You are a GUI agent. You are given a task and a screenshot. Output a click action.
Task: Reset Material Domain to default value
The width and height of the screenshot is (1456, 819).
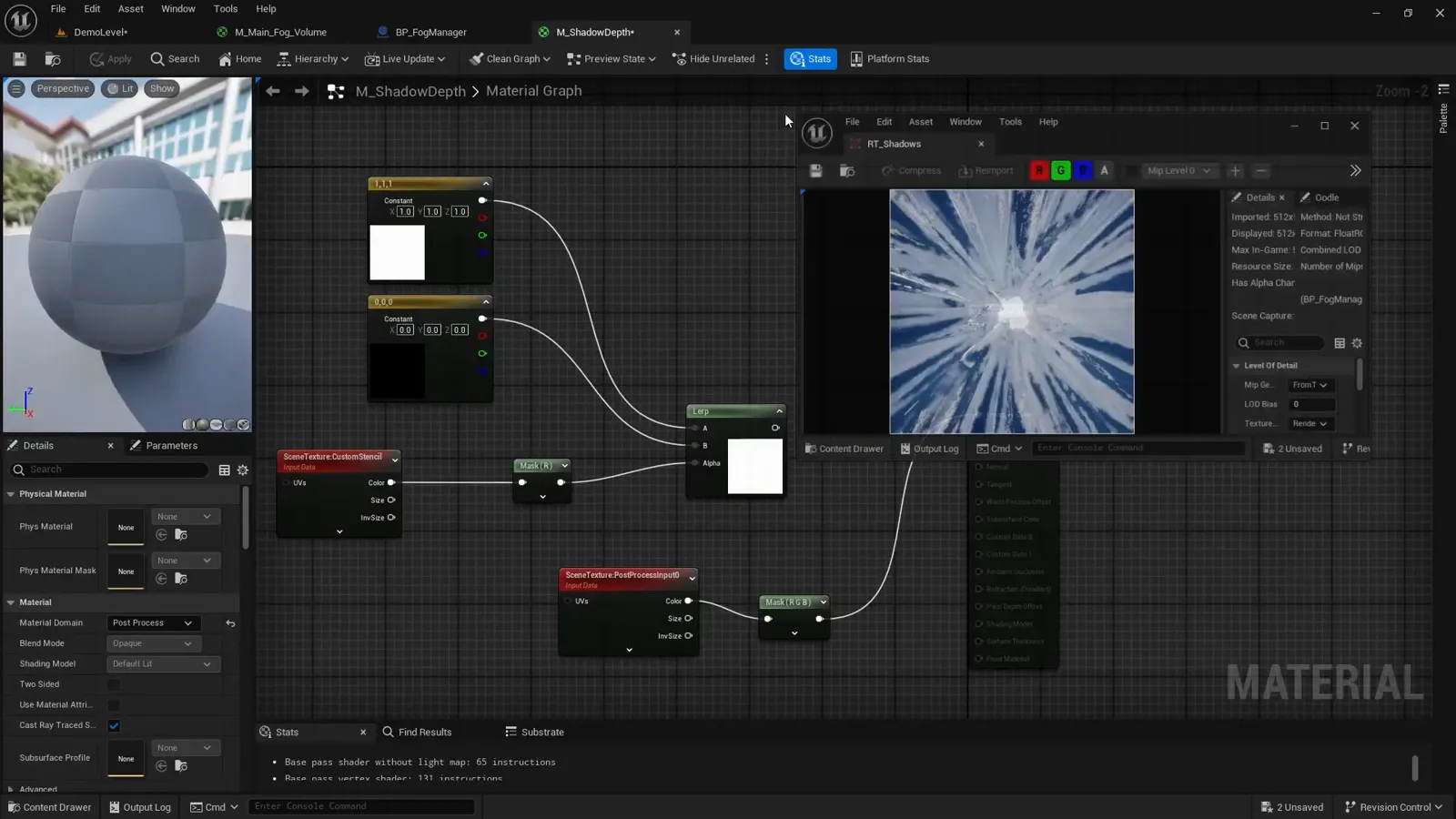point(230,623)
